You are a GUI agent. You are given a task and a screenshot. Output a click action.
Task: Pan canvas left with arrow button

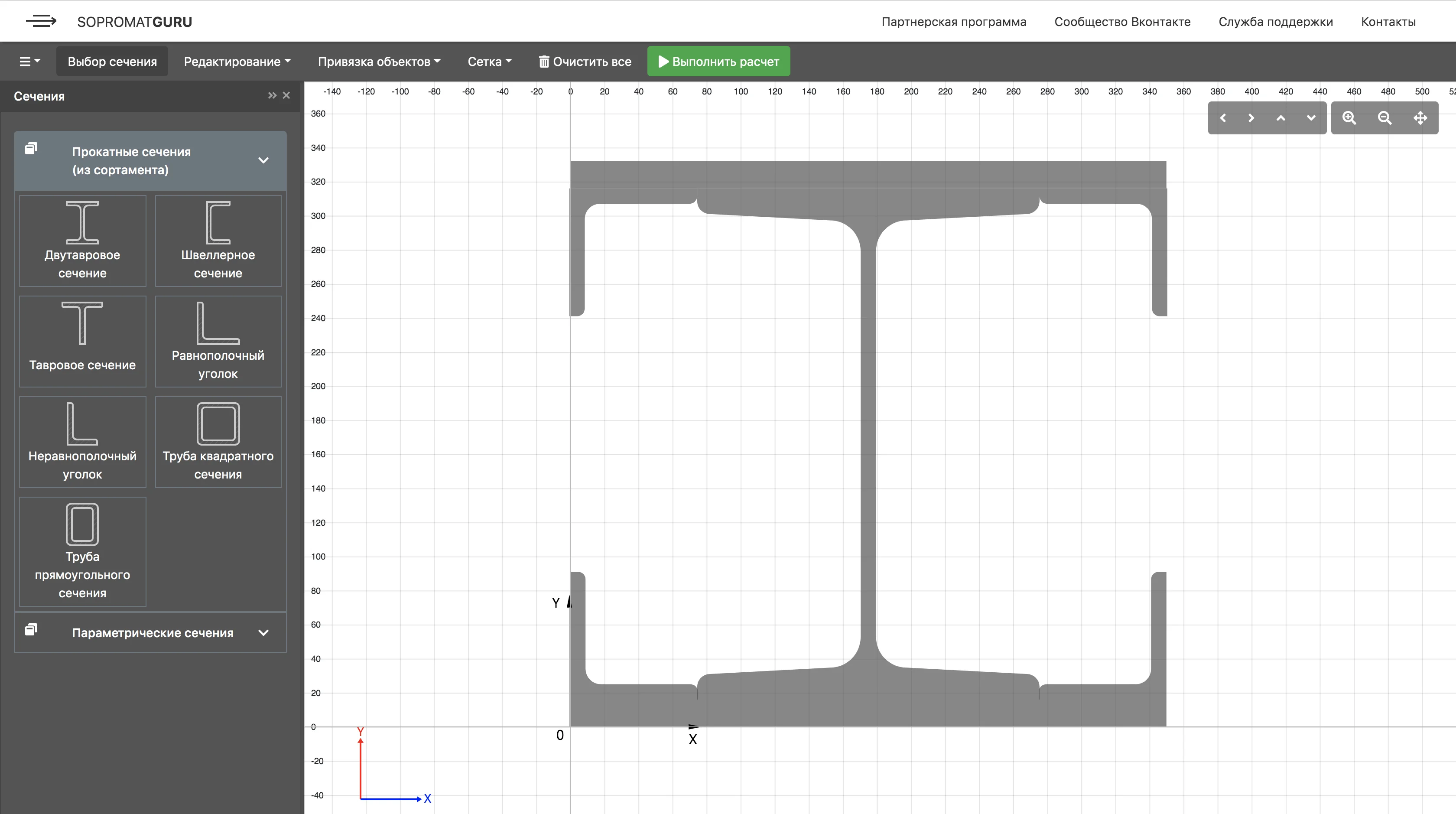pos(1223,118)
